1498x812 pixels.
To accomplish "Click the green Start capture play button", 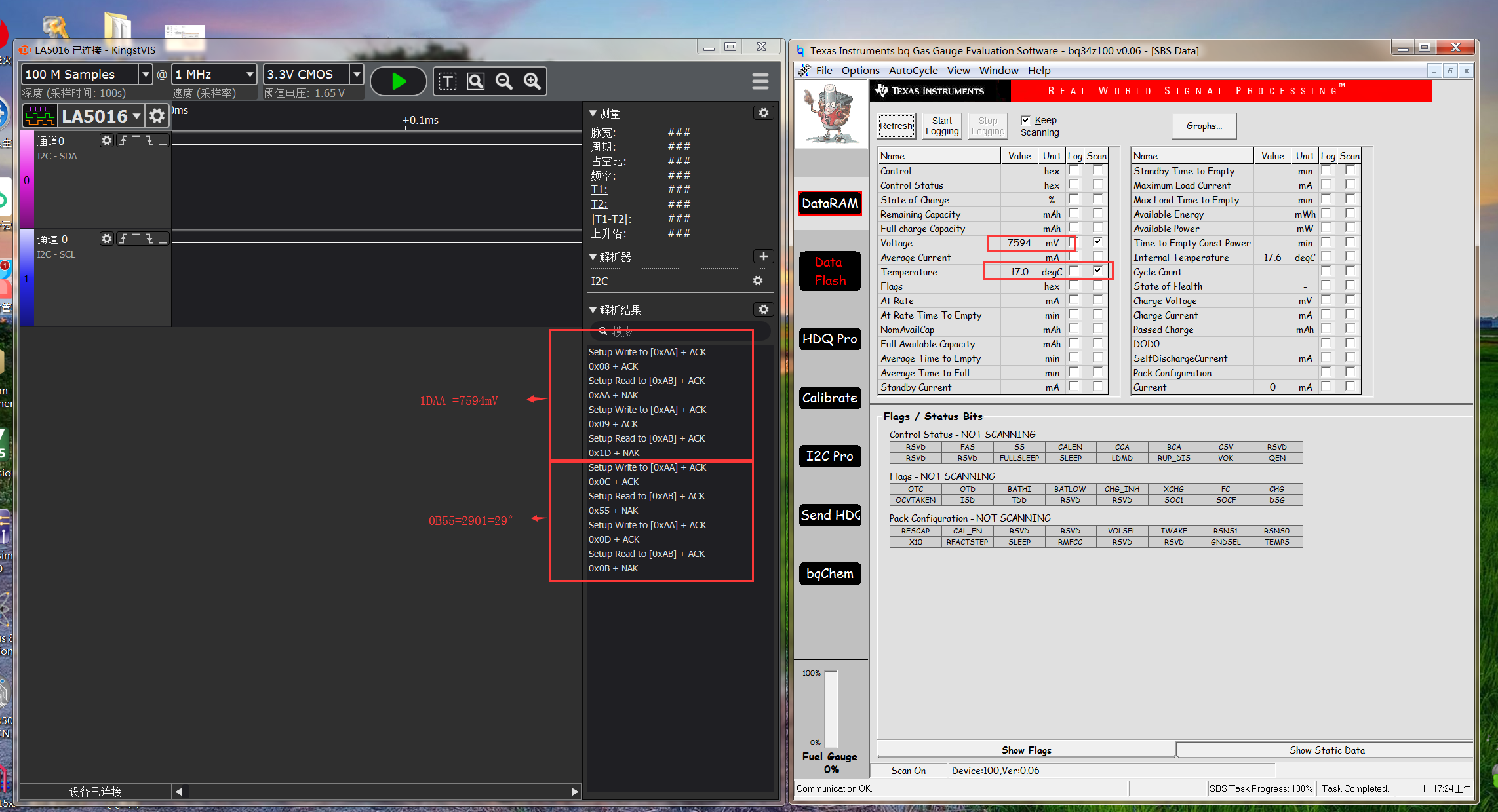I will pyautogui.click(x=398, y=81).
